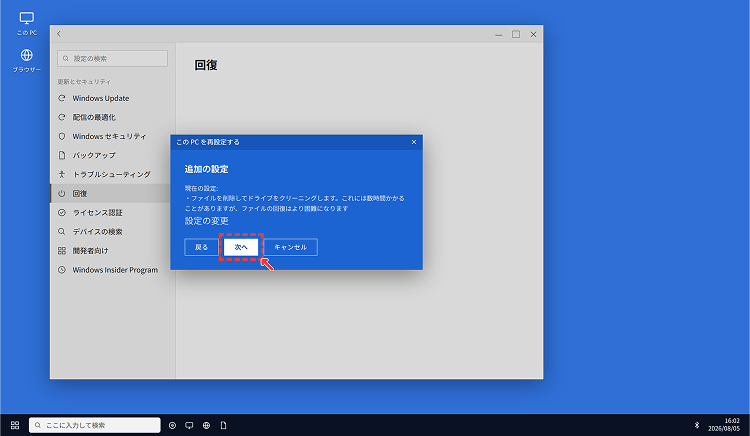
Task: Click the power icon beside 回復
Action: pos(62,194)
